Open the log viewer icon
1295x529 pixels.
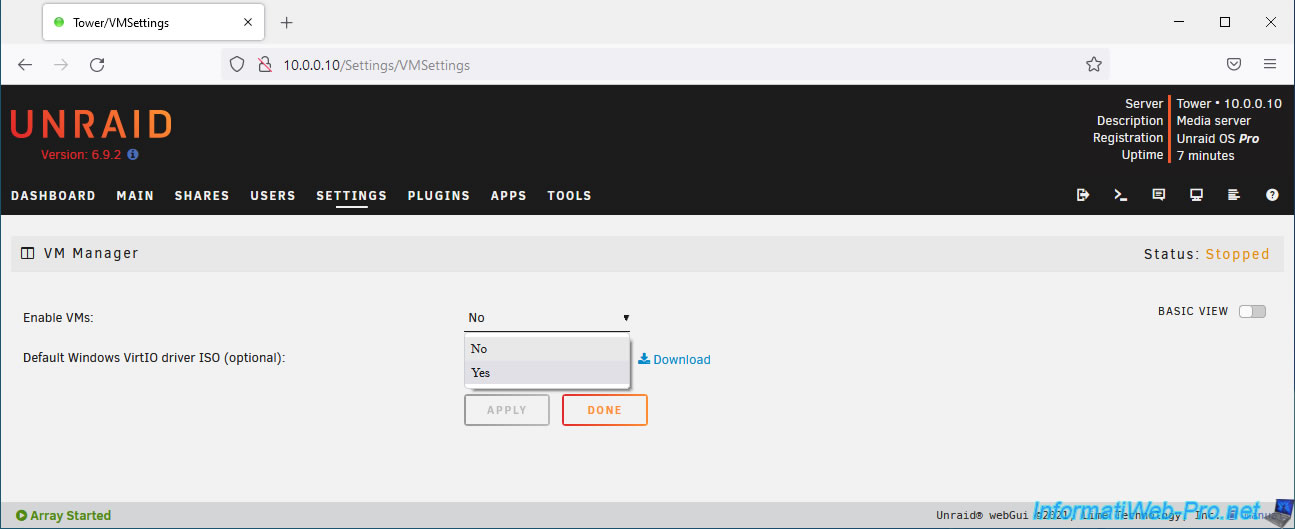coord(1234,195)
